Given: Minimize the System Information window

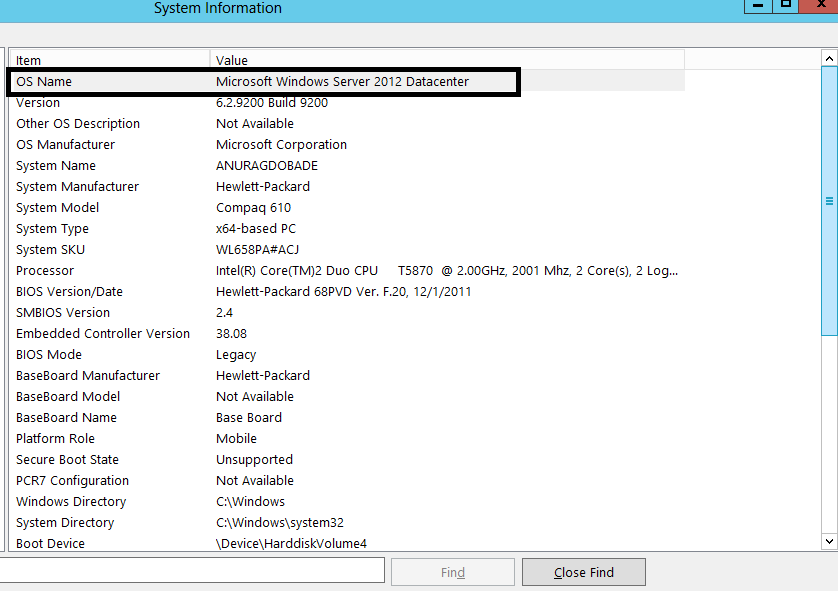Looking at the screenshot, I should pos(758,5).
